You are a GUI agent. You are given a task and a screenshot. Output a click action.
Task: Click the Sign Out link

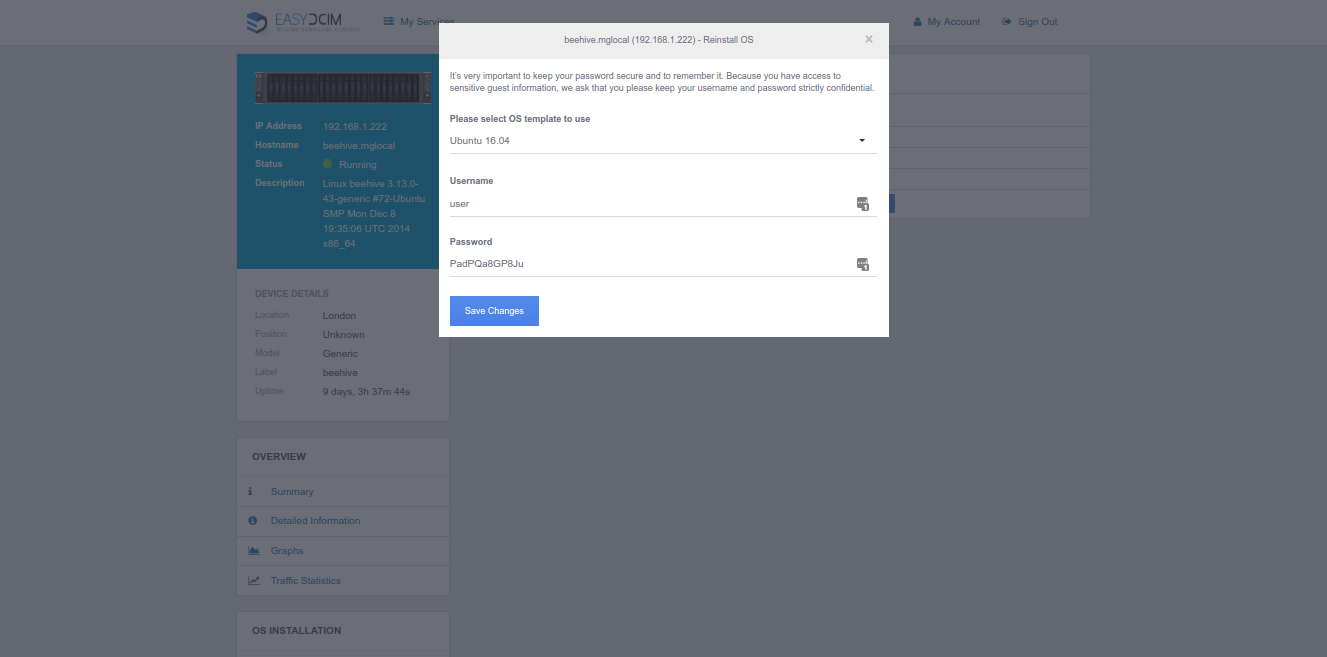1029,22
